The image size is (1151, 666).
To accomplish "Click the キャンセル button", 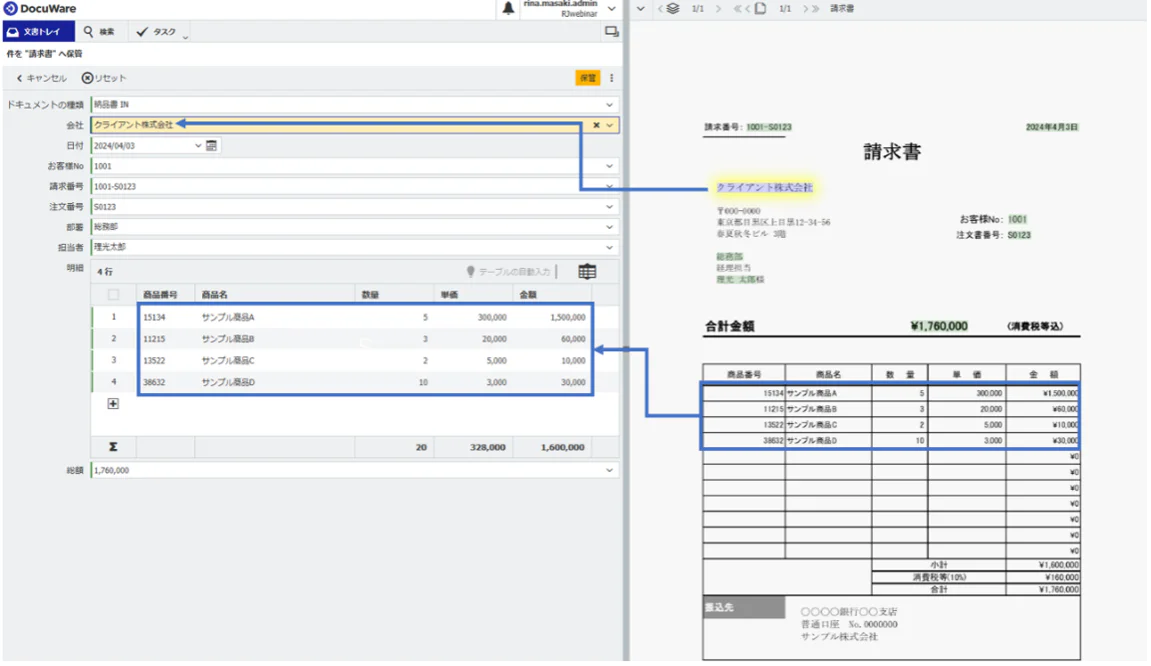I will click(x=41, y=78).
